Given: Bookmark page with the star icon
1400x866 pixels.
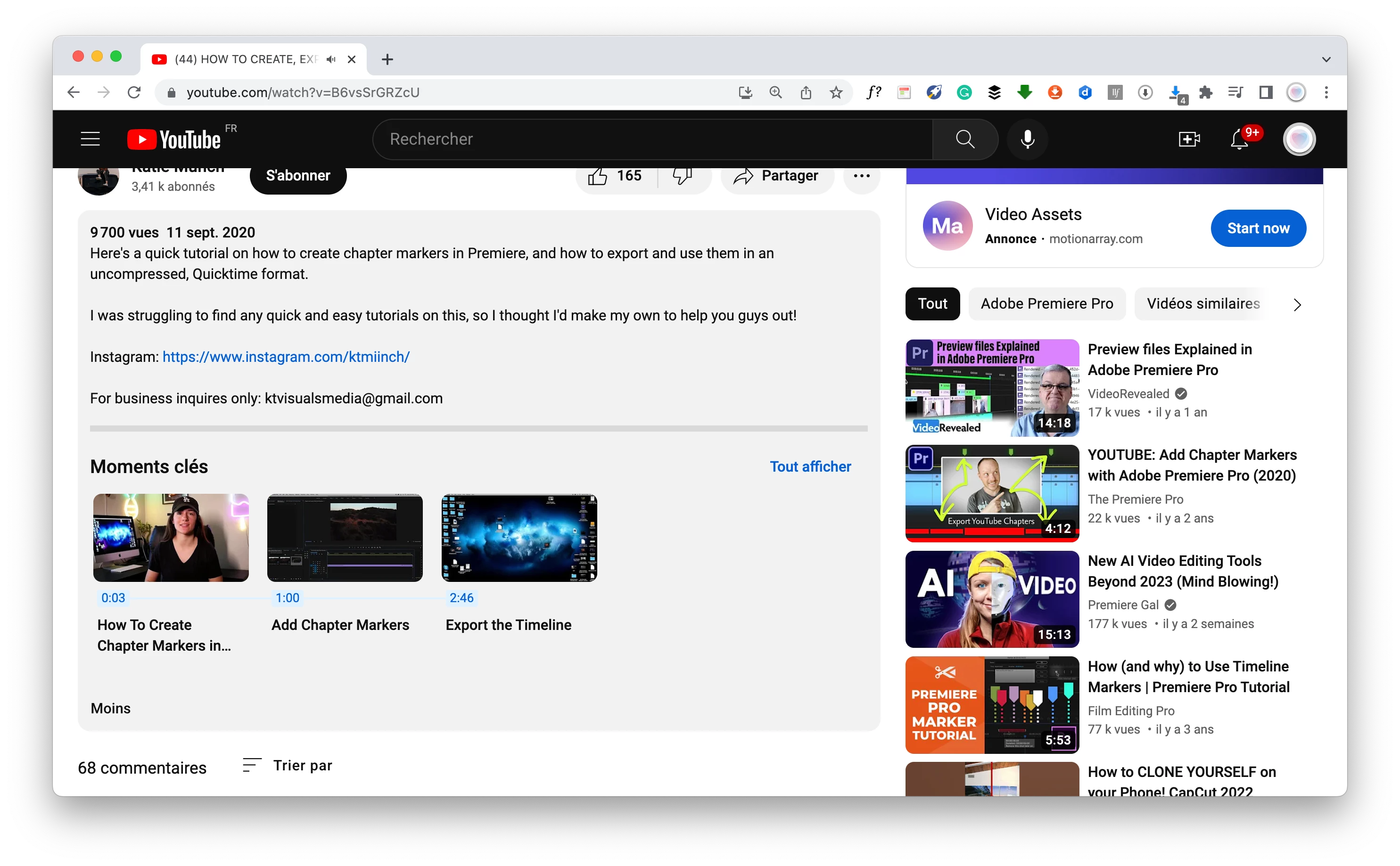Looking at the screenshot, I should [836, 92].
